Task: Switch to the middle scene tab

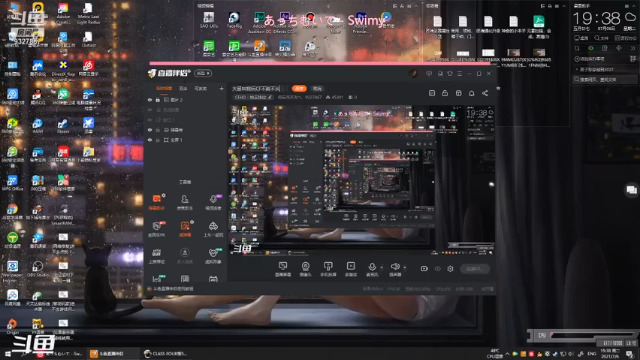Action: [x=183, y=89]
